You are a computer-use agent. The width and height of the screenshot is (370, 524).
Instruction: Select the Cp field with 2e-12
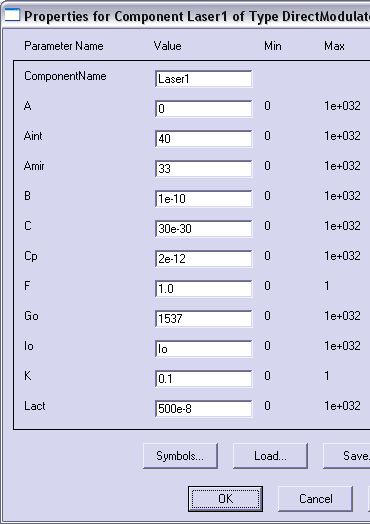[204, 259]
